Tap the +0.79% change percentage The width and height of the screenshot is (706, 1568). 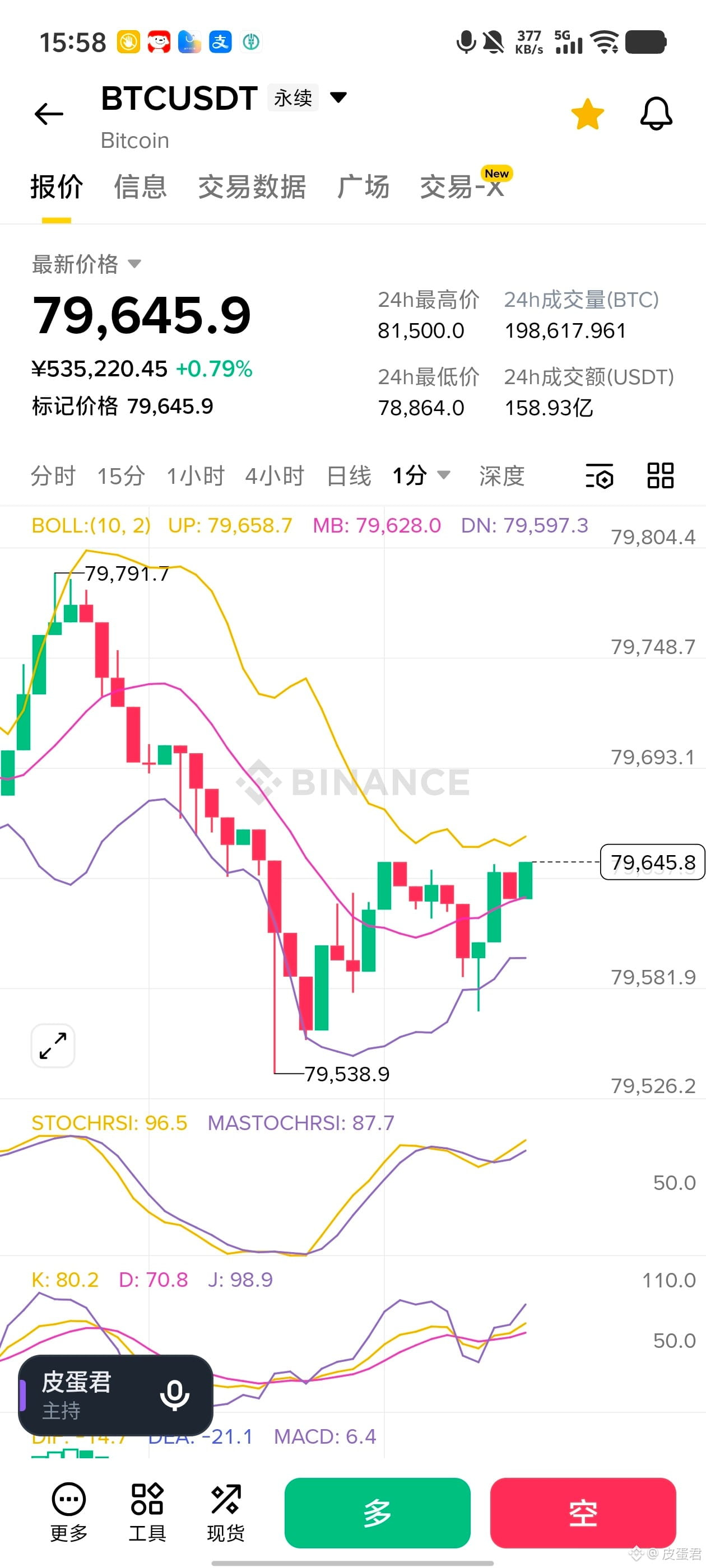click(x=215, y=369)
